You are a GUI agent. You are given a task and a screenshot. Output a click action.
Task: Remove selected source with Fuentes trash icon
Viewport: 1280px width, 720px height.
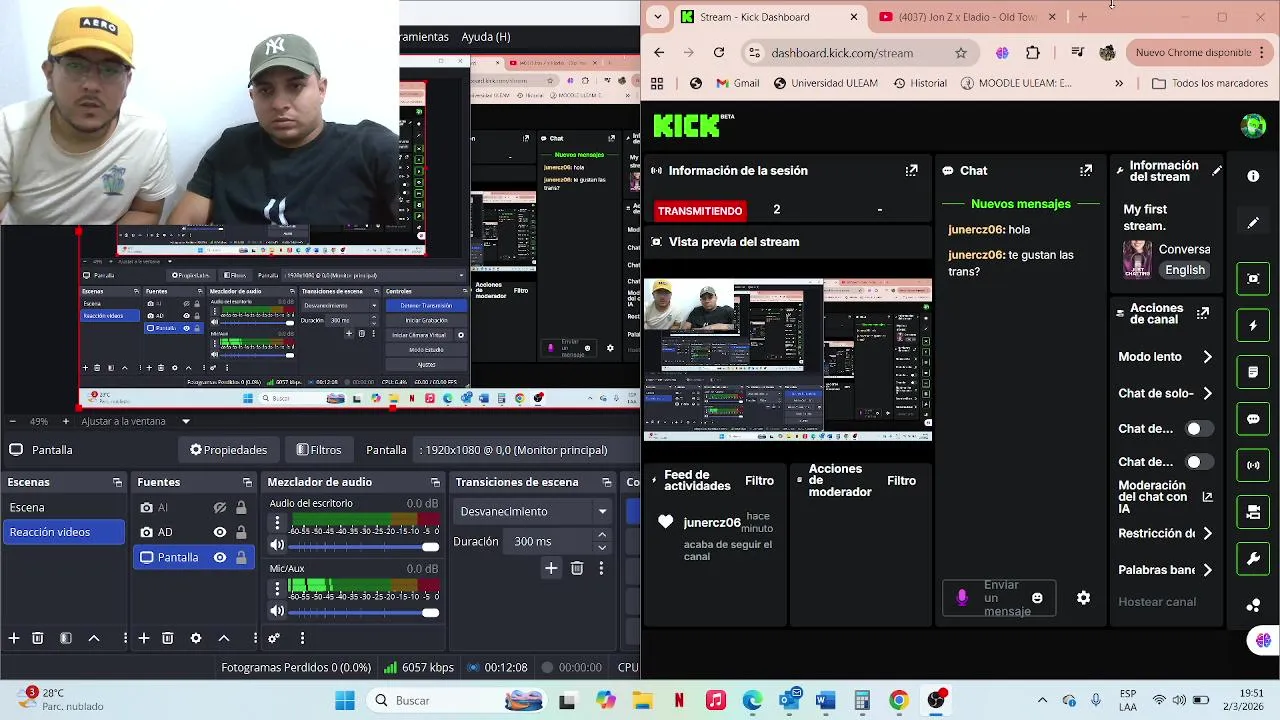point(168,638)
